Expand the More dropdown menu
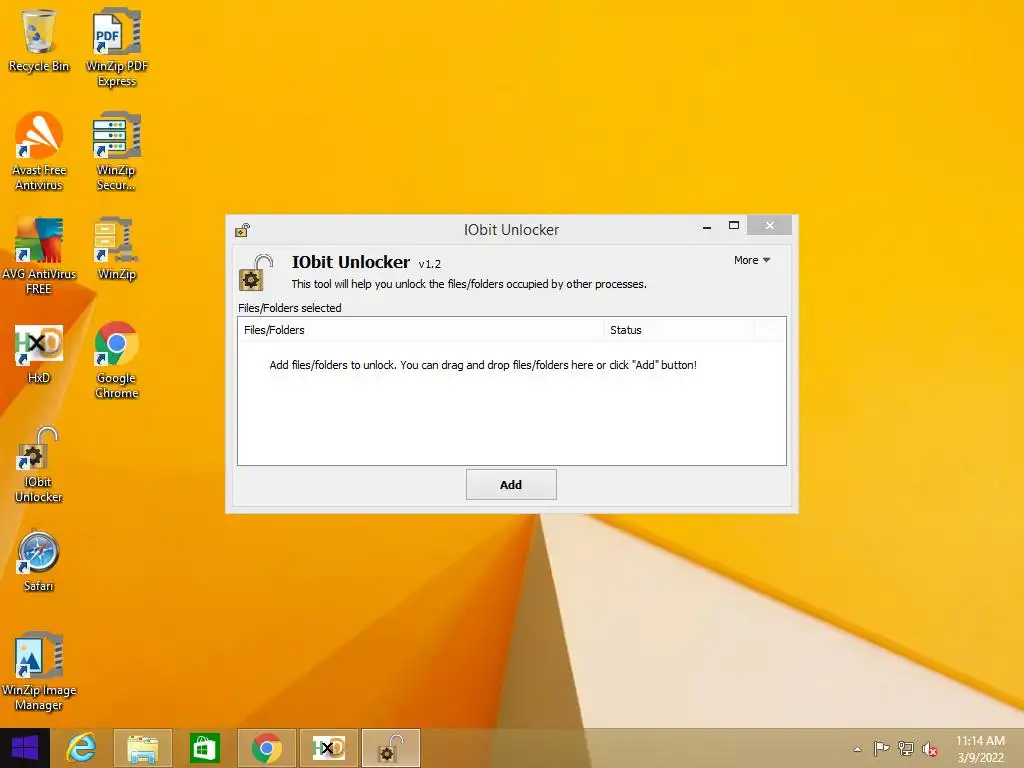Viewport: 1024px width, 768px height. tap(752, 260)
